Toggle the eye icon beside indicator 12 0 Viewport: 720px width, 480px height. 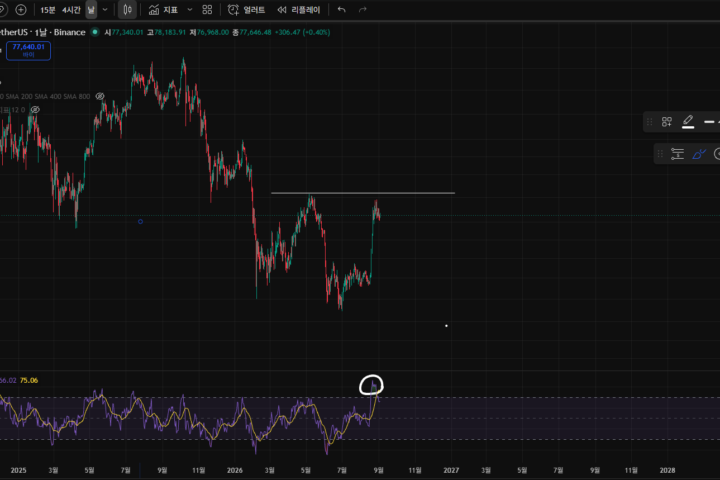(35, 110)
